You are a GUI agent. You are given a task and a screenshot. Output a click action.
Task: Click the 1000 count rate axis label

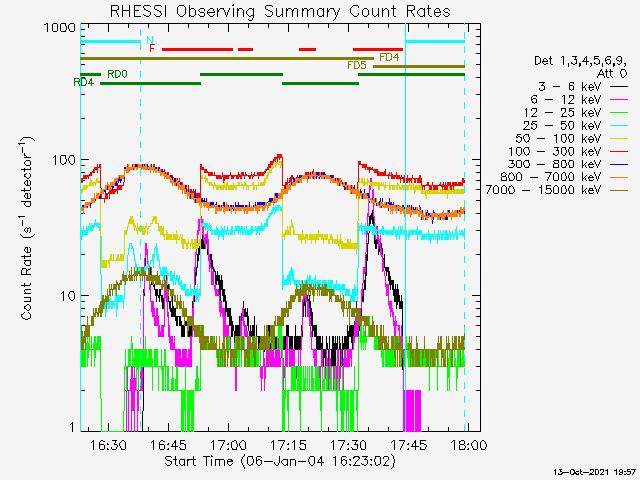[x=60, y=27]
